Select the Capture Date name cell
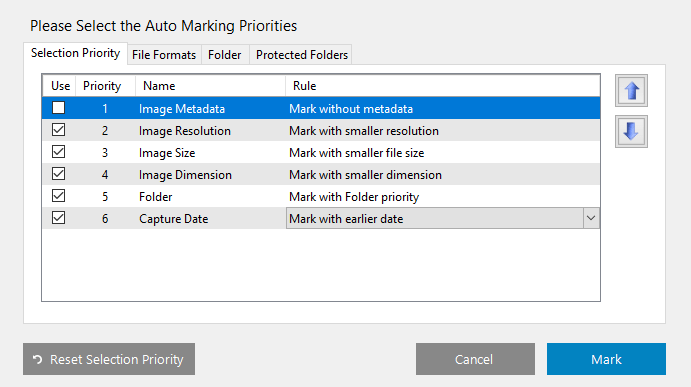The width and height of the screenshot is (691, 387). tap(210, 219)
